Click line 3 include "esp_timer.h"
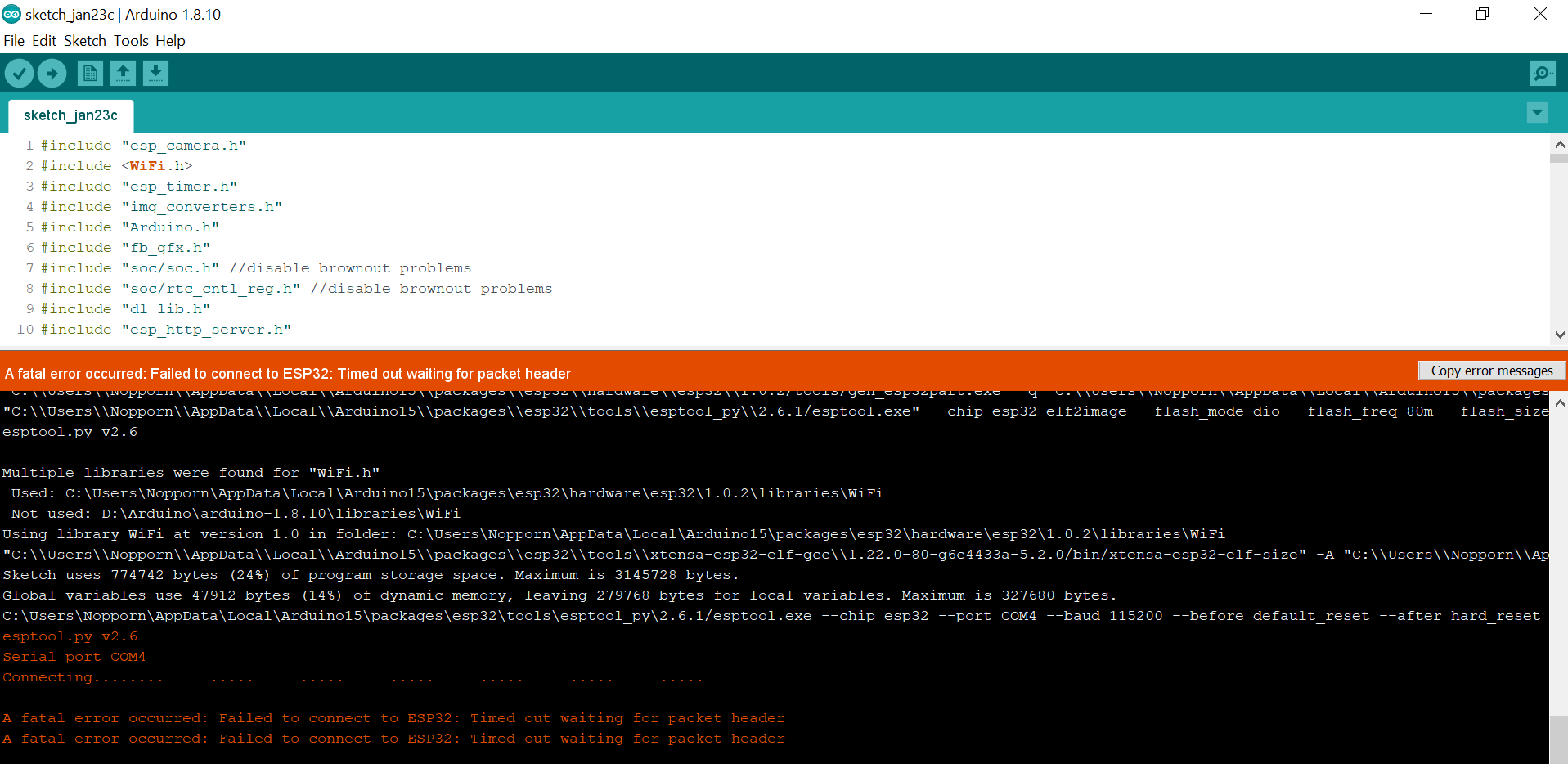 (139, 187)
